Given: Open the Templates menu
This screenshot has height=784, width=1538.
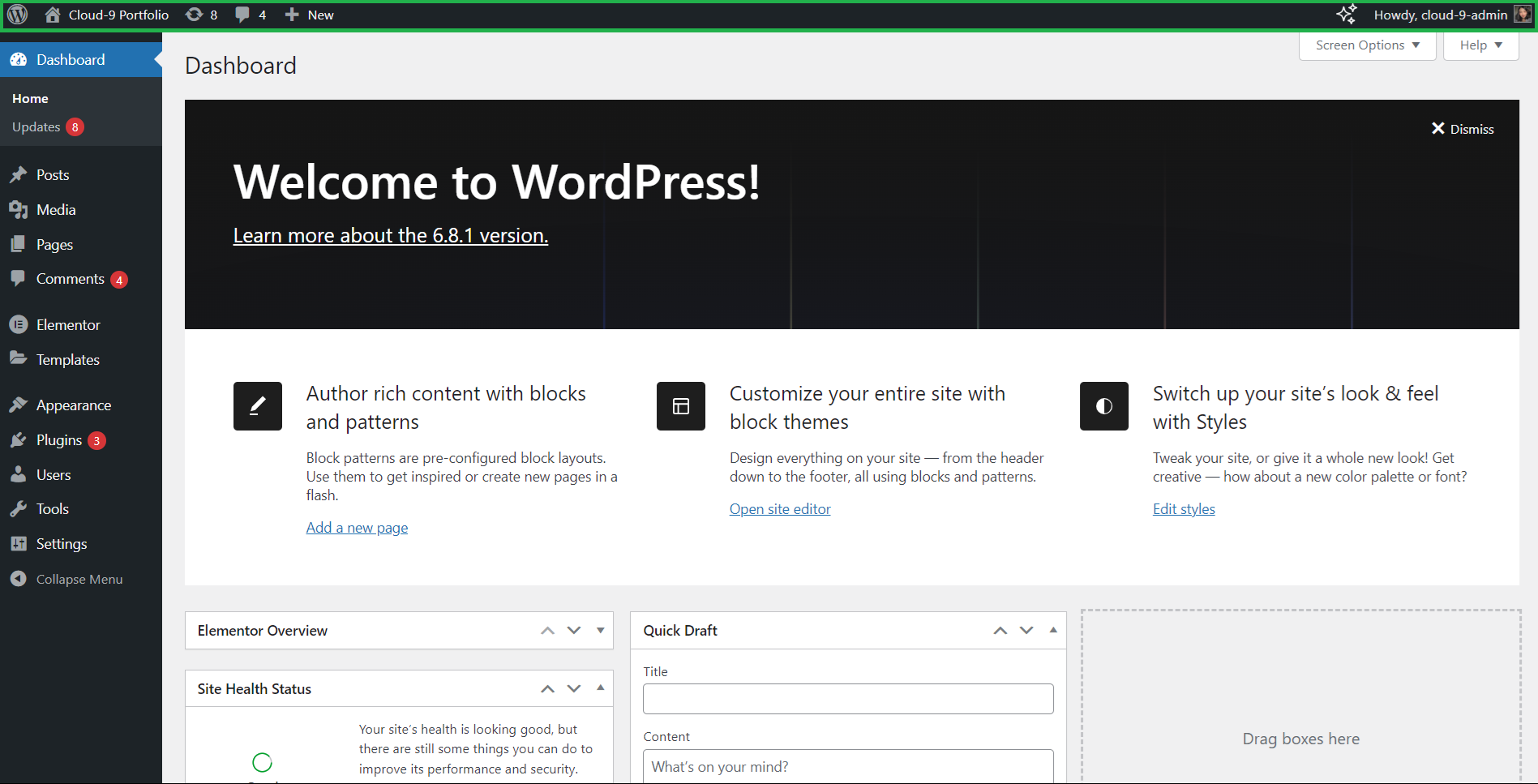Looking at the screenshot, I should click(x=68, y=360).
